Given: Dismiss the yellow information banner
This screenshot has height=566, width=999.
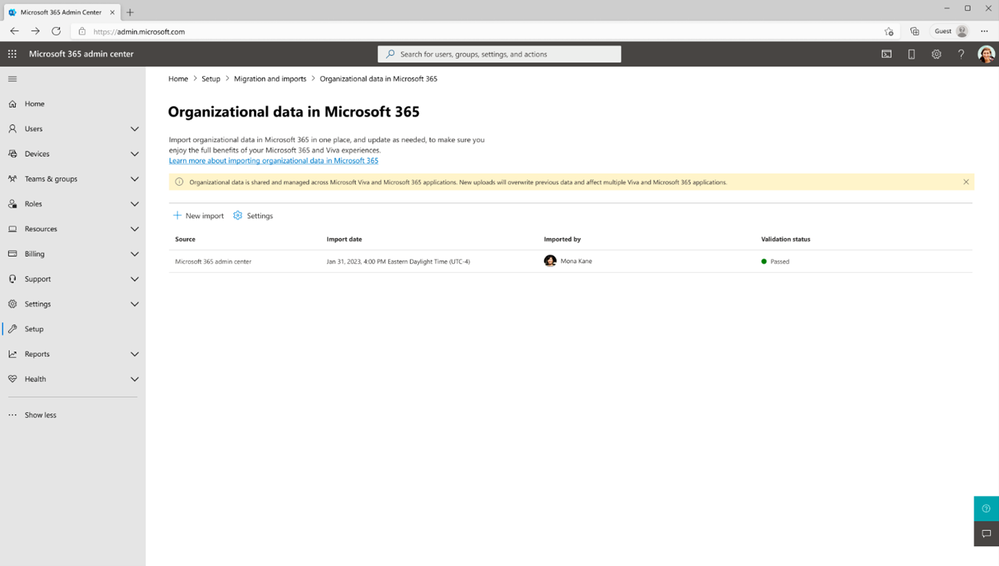Looking at the screenshot, I should [966, 182].
